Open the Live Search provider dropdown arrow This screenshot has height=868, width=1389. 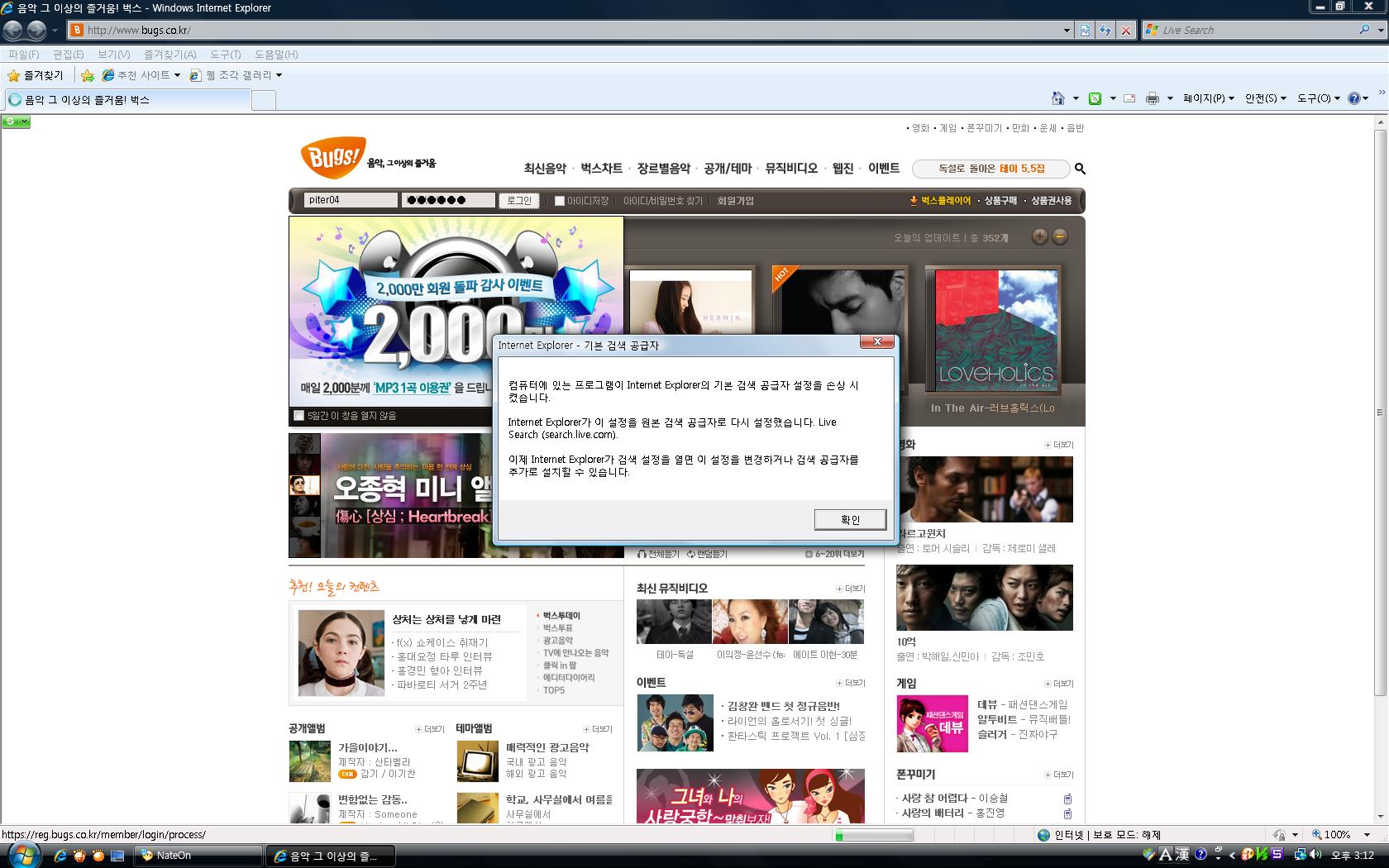(1380, 30)
